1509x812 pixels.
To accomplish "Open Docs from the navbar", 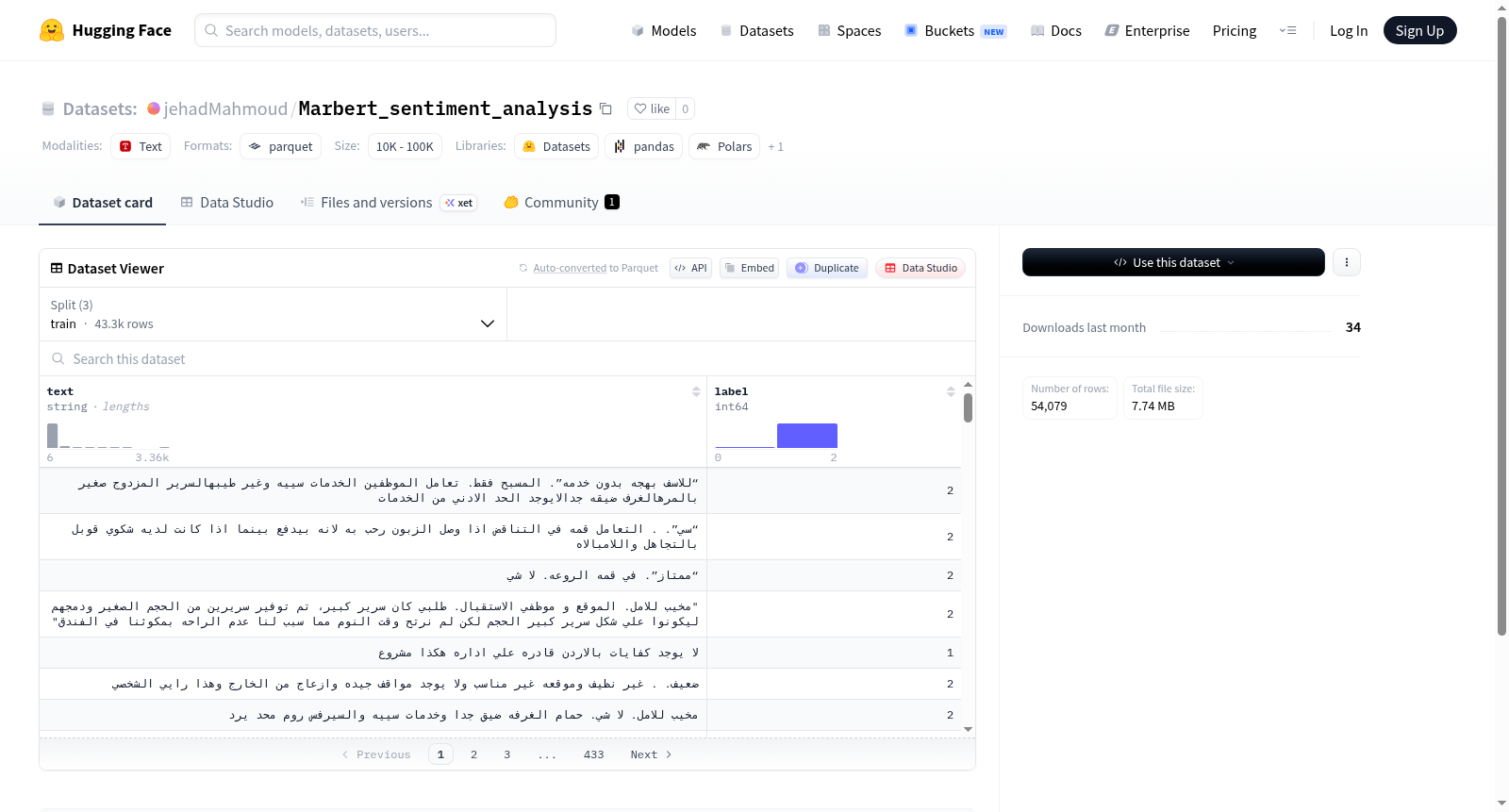I will pyautogui.click(x=1055, y=30).
